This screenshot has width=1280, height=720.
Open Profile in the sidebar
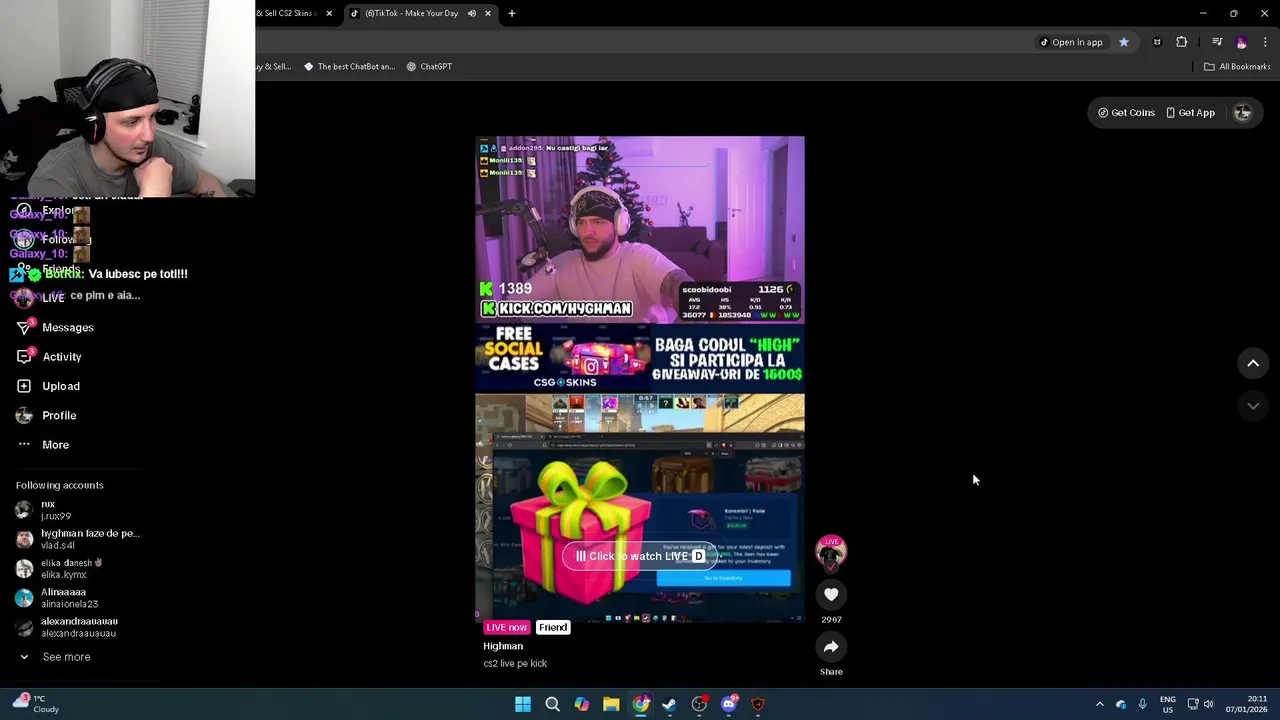pyautogui.click(x=47, y=415)
